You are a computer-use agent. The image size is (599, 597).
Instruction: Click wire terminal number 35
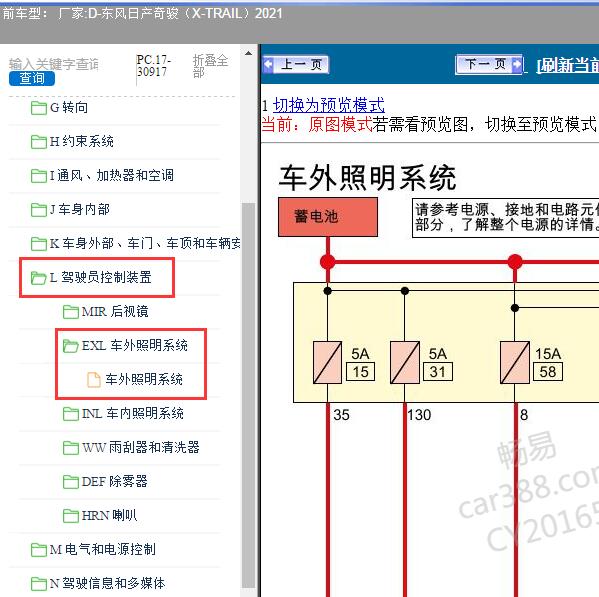[x=341, y=415]
